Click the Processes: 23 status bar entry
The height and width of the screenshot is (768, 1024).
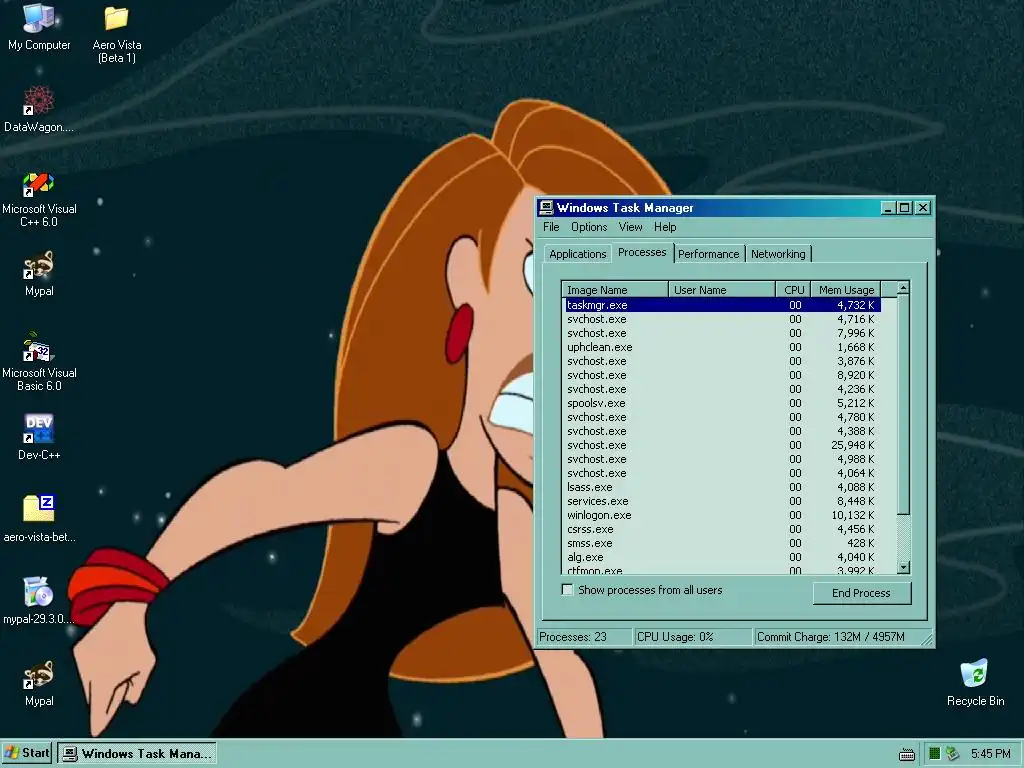[x=584, y=637]
